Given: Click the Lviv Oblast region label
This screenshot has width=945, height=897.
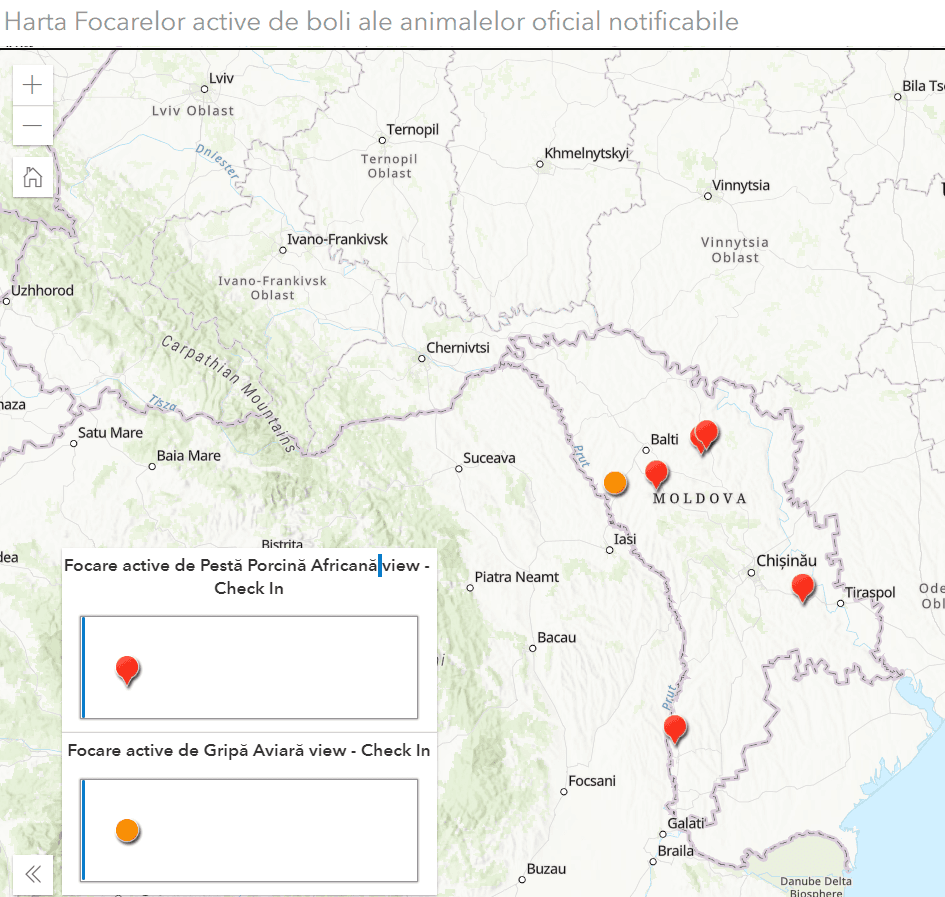Looking at the screenshot, I should pyautogui.click(x=192, y=111).
